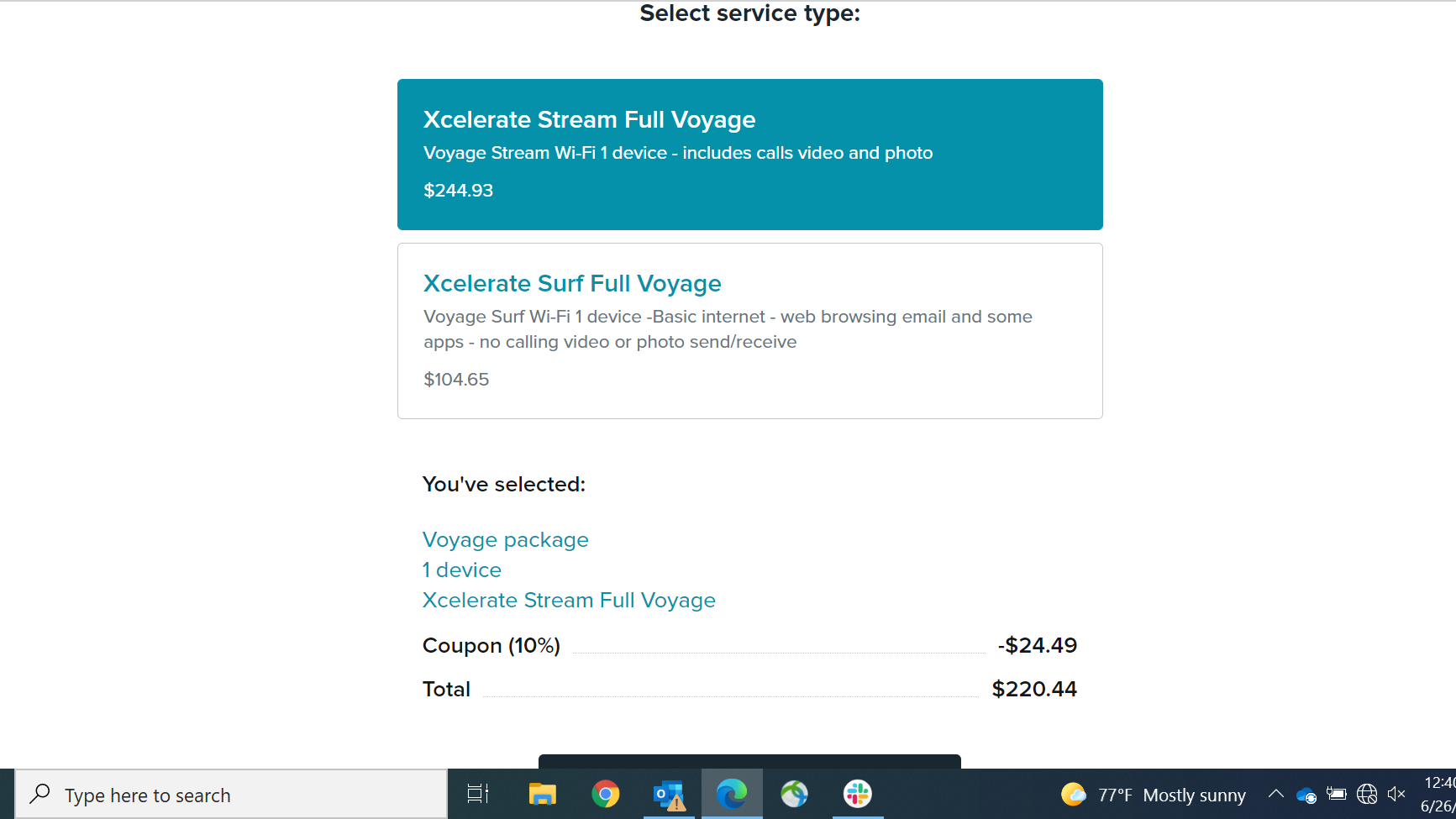Click the muted speaker volume icon
Viewport: 1456px width, 819px height.
coord(1396,794)
